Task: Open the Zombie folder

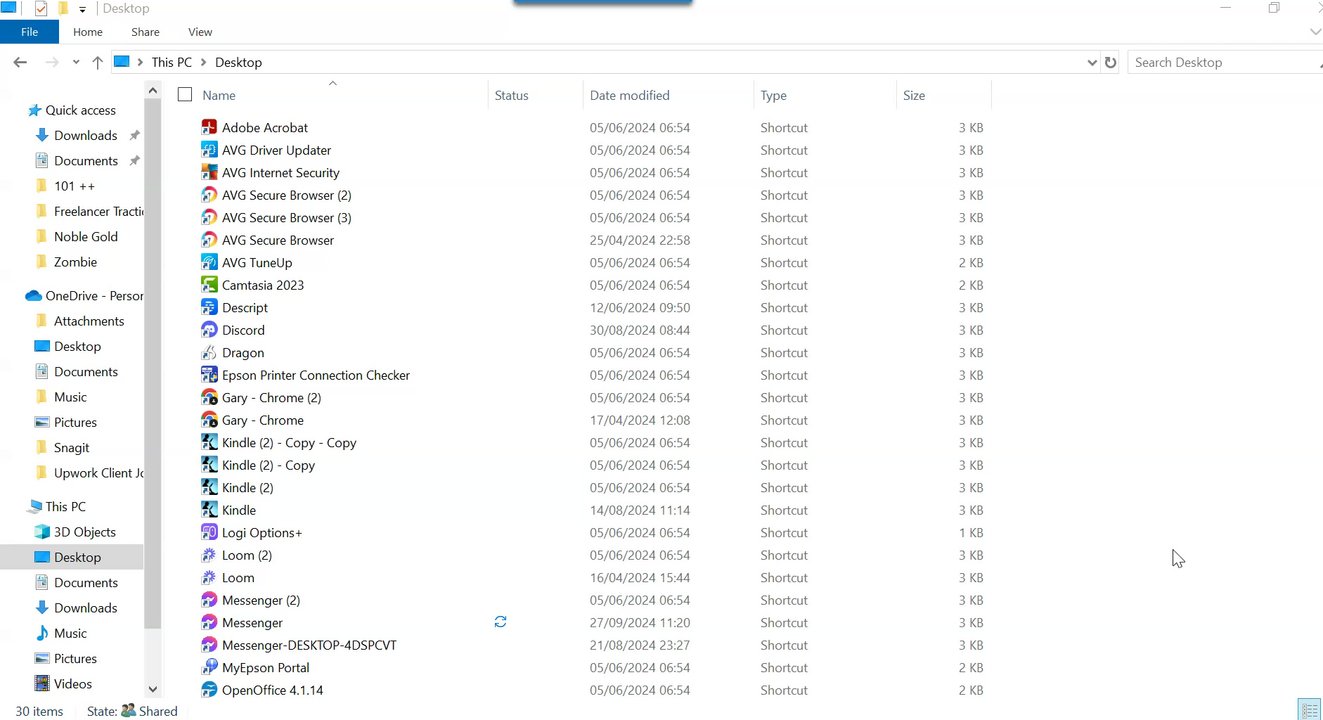Action: tap(75, 262)
